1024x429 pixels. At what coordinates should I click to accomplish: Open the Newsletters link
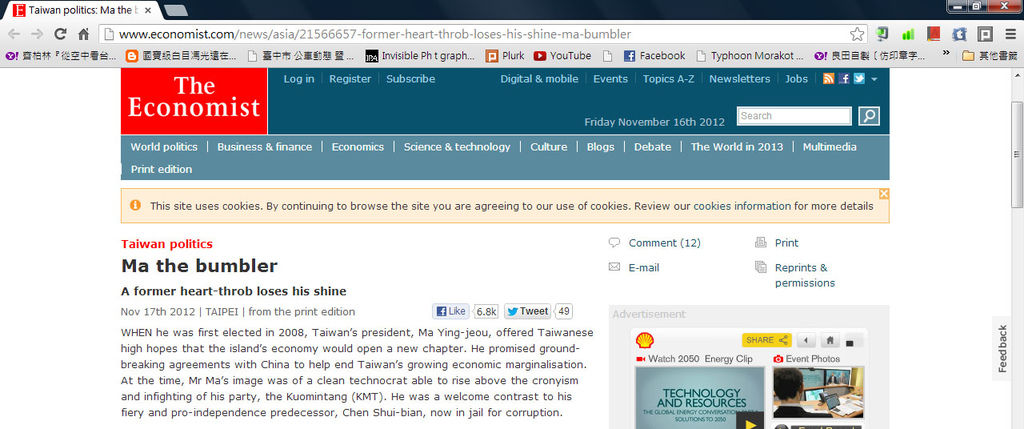tap(739, 79)
